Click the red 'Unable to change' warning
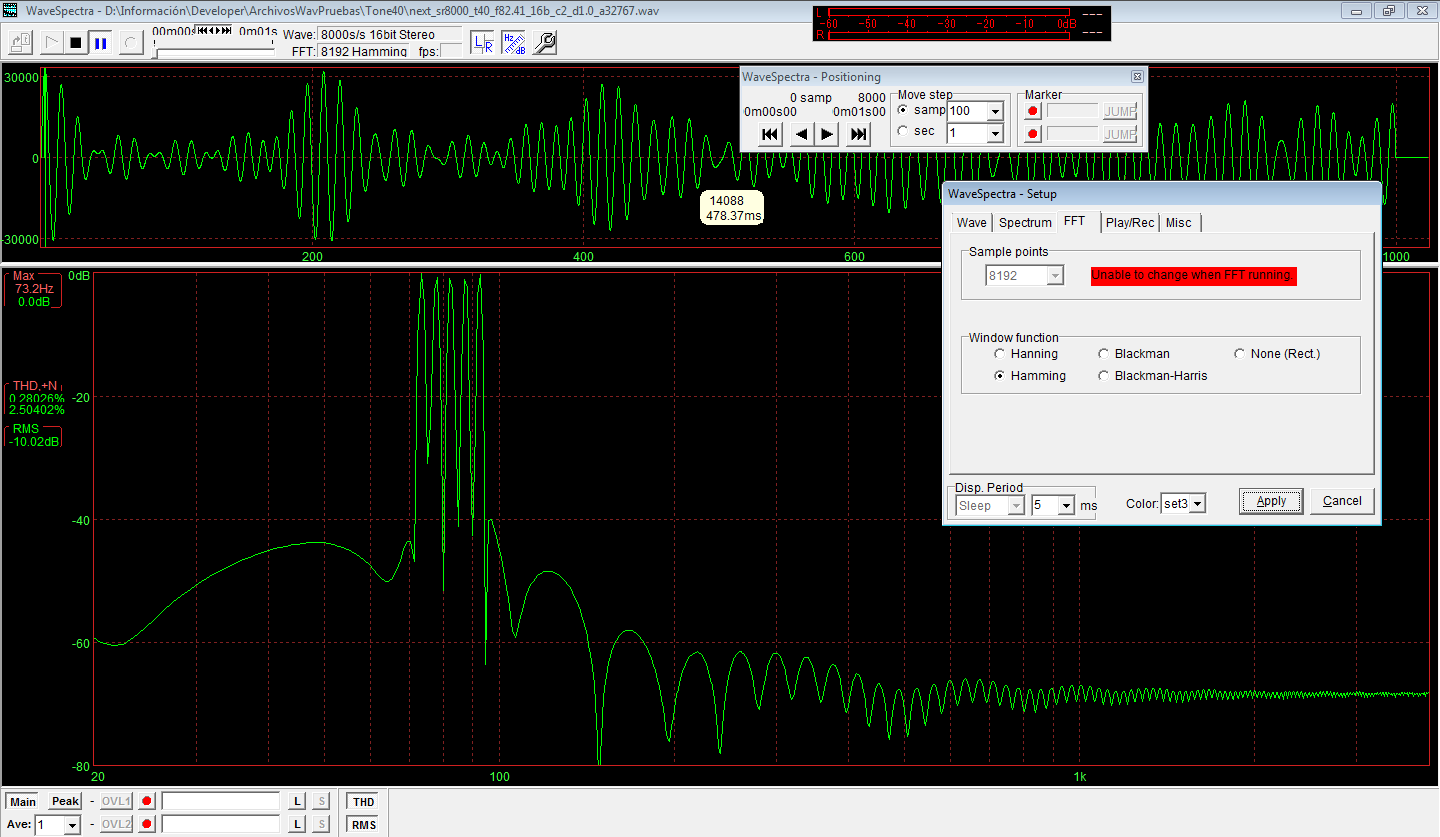Image resolution: width=1440 pixels, height=837 pixels. click(x=1194, y=276)
